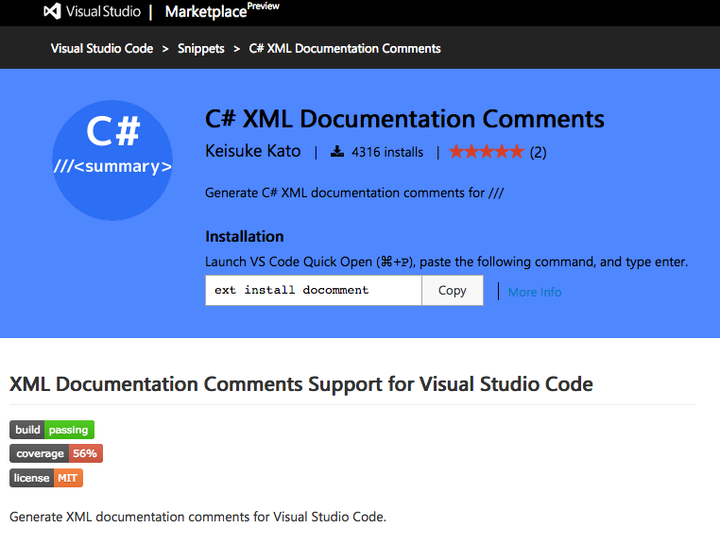
Task: Click 'Generate XML documentation comments for Visual Studio Code.'
Action: (198, 517)
